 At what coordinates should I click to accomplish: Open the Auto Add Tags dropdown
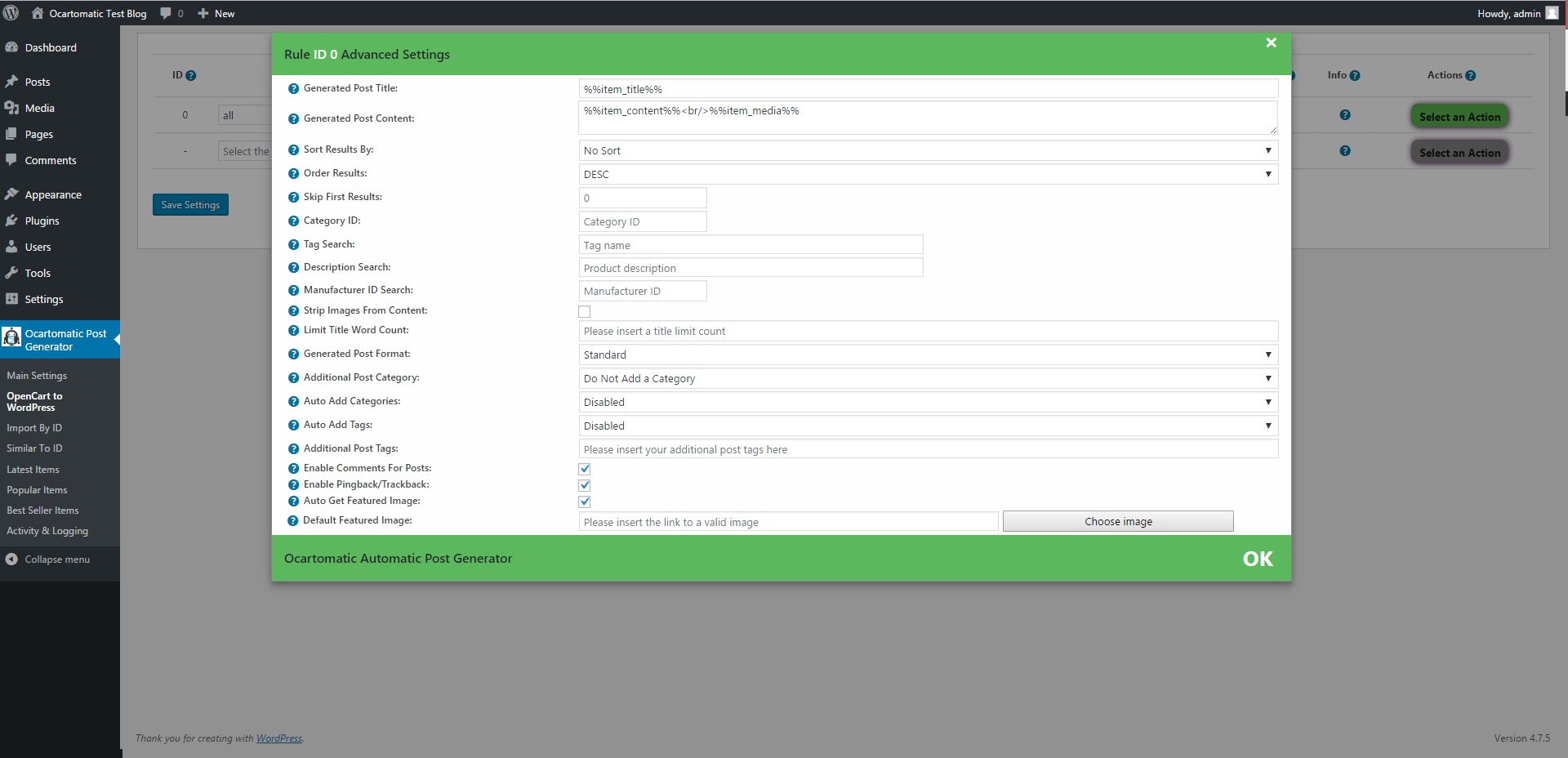coord(929,426)
